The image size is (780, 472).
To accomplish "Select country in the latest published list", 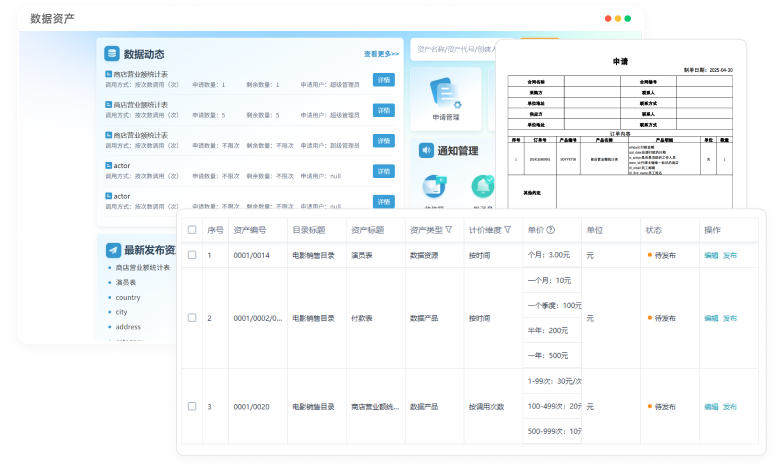I will point(128,297).
